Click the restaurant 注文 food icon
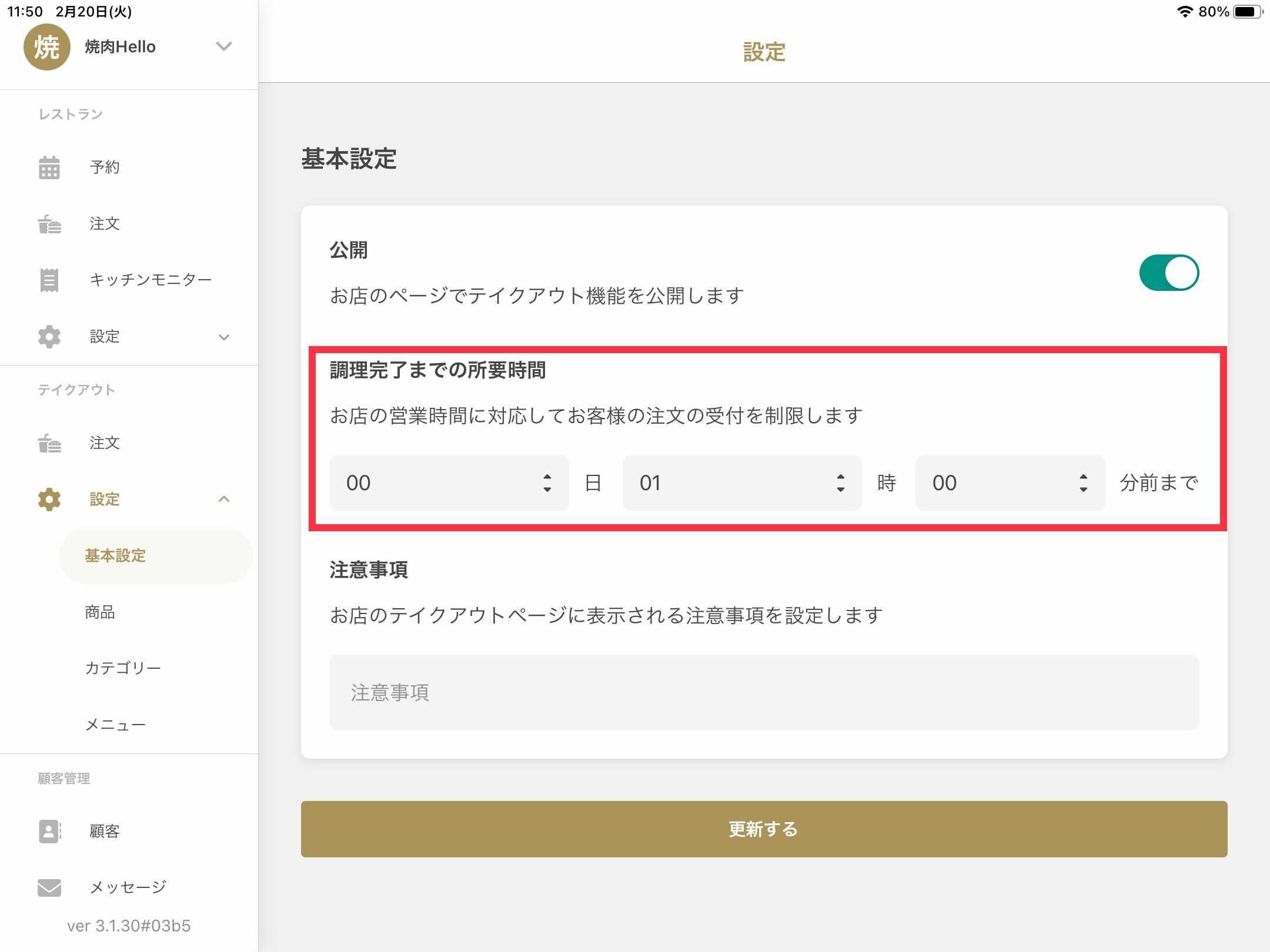The height and width of the screenshot is (952, 1270). click(49, 224)
